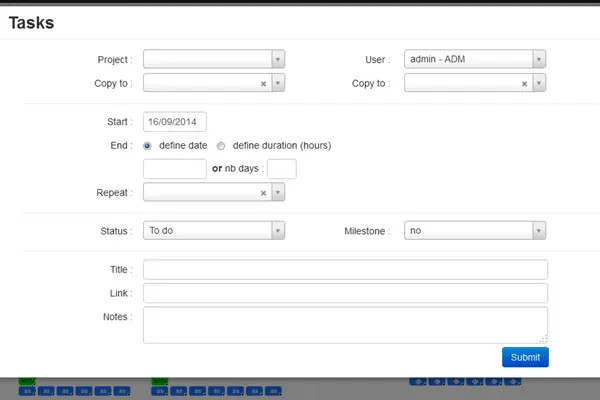Click the Submit button
The height and width of the screenshot is (400, 600).
click(x=525, y=357)
